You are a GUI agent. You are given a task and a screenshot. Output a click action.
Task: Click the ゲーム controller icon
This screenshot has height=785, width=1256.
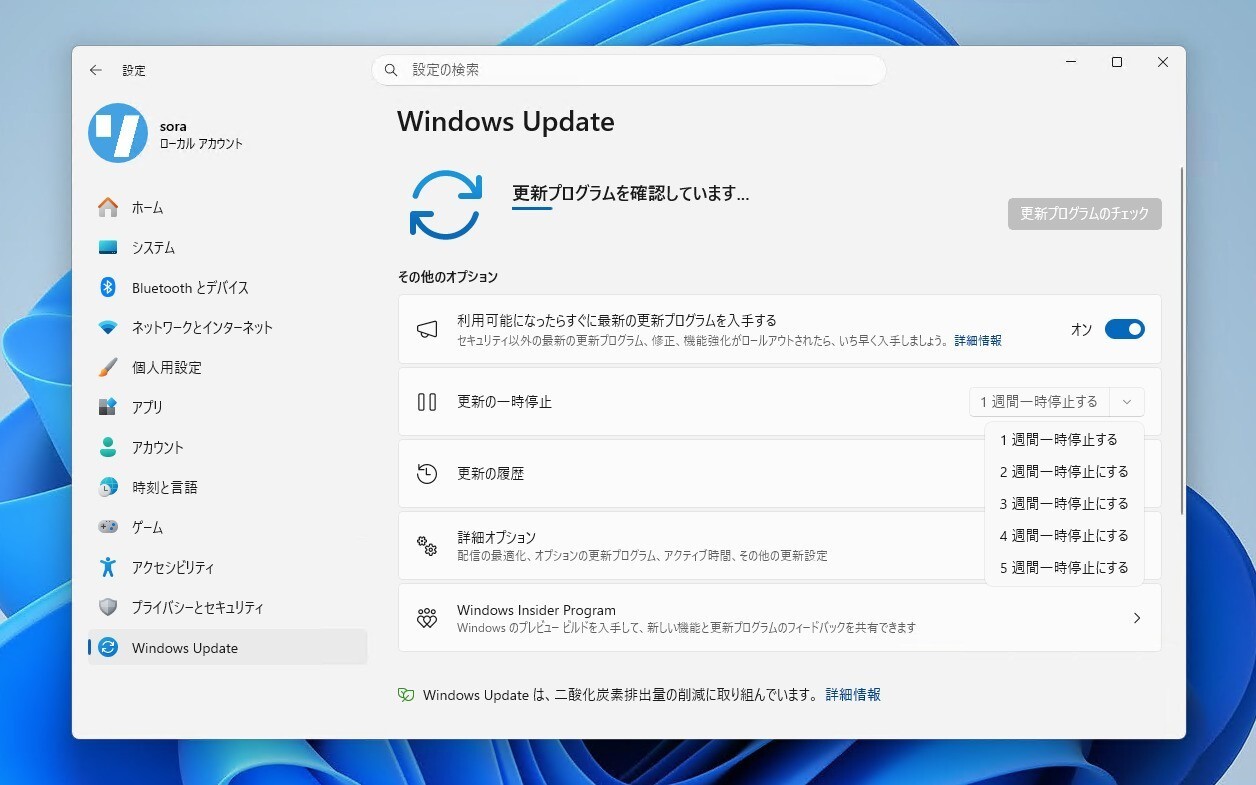point(108,527)
